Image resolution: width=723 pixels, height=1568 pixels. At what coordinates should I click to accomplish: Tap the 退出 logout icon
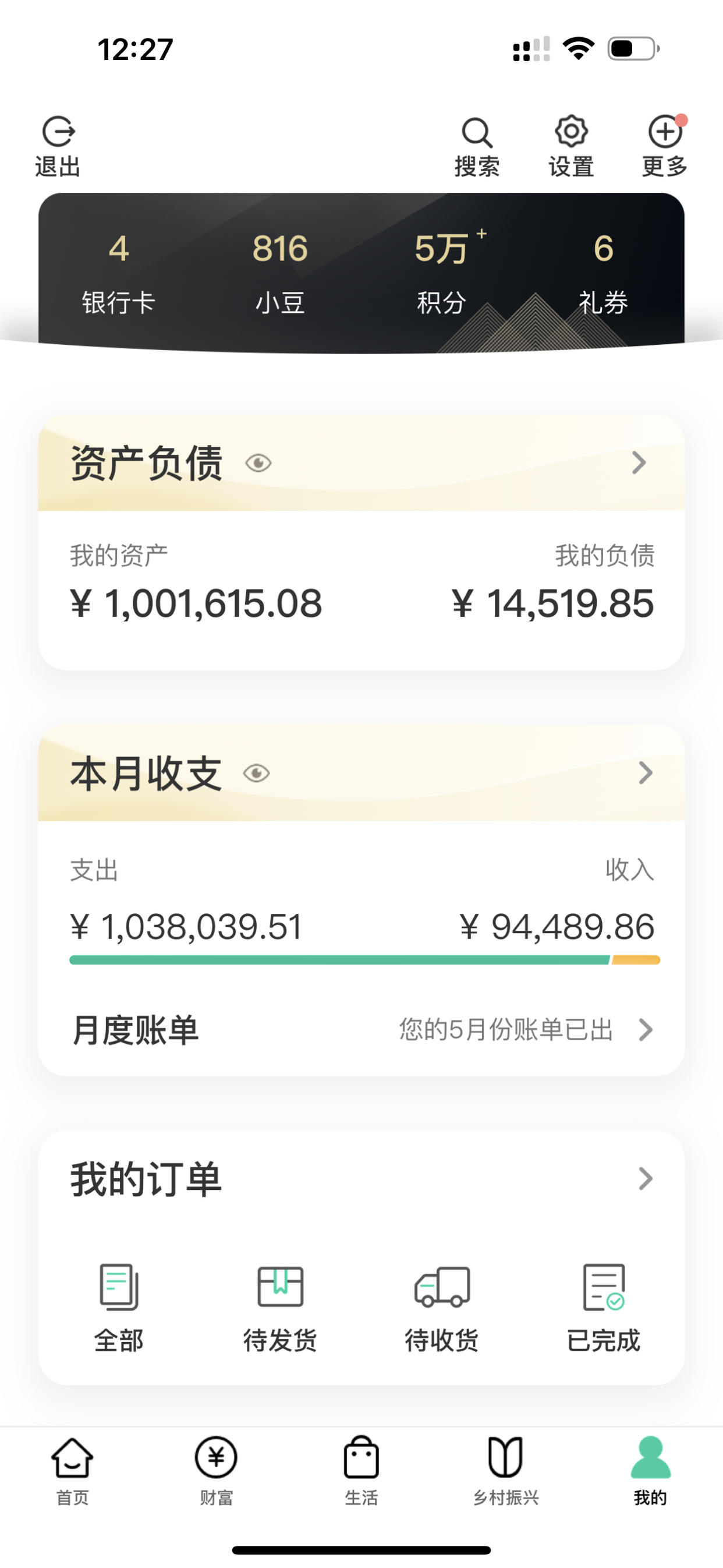[x=58, y=132]
